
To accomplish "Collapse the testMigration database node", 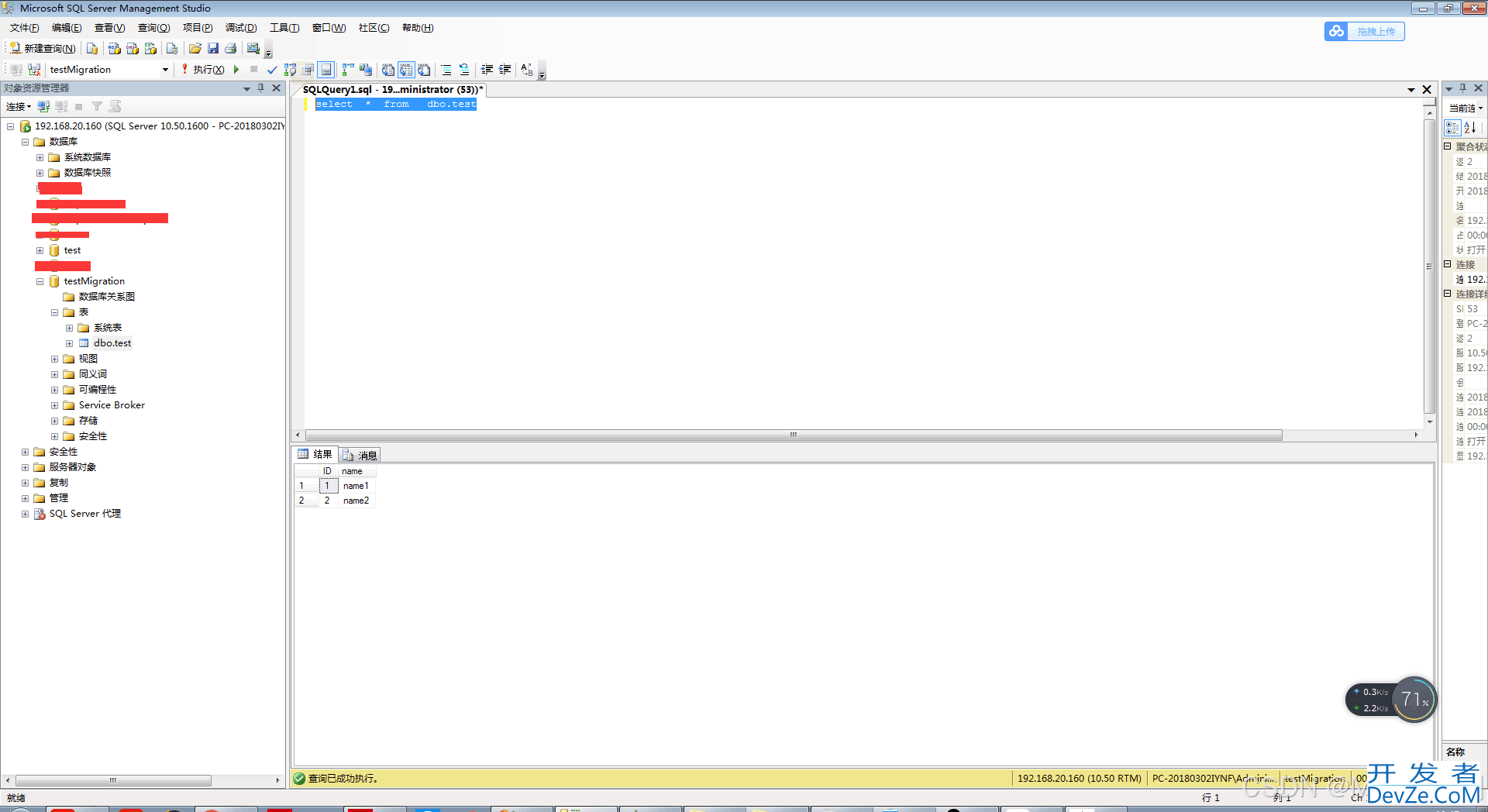I will tap(40, 281).
